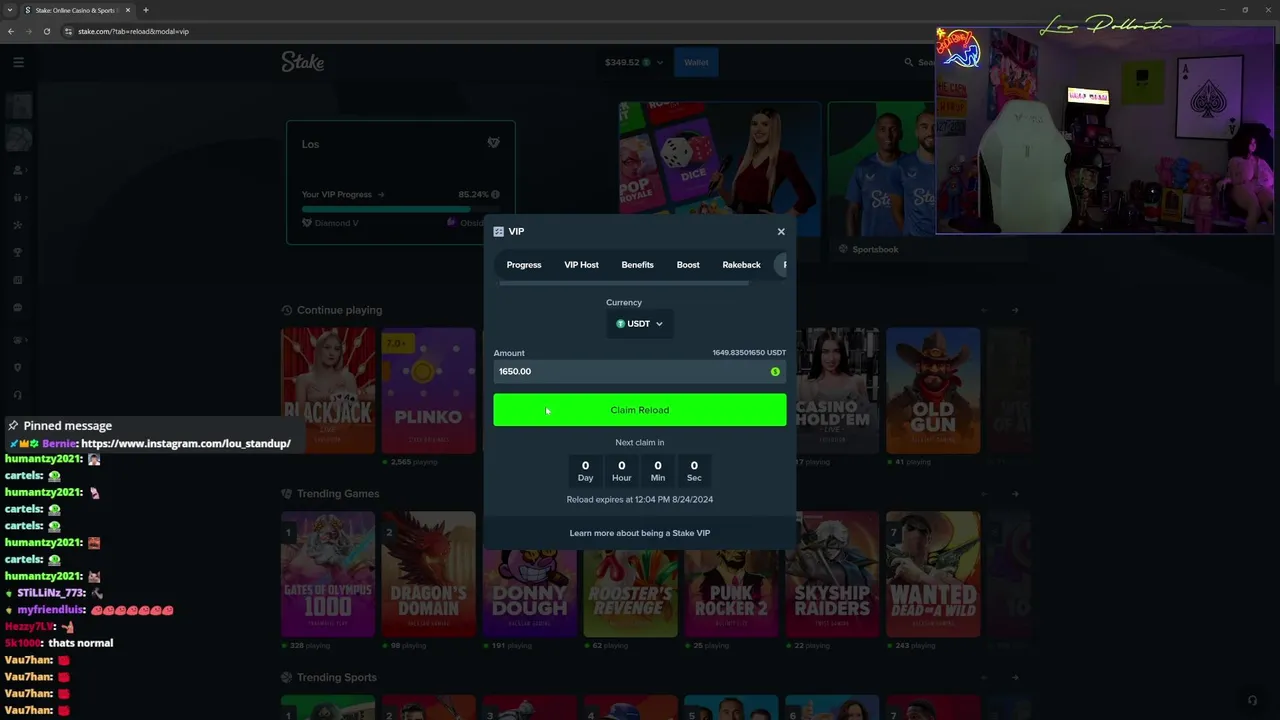Click the browser back arrow
Image resolution: width=1280 pixels, height=720 pixels.
[x=11, y=31]
